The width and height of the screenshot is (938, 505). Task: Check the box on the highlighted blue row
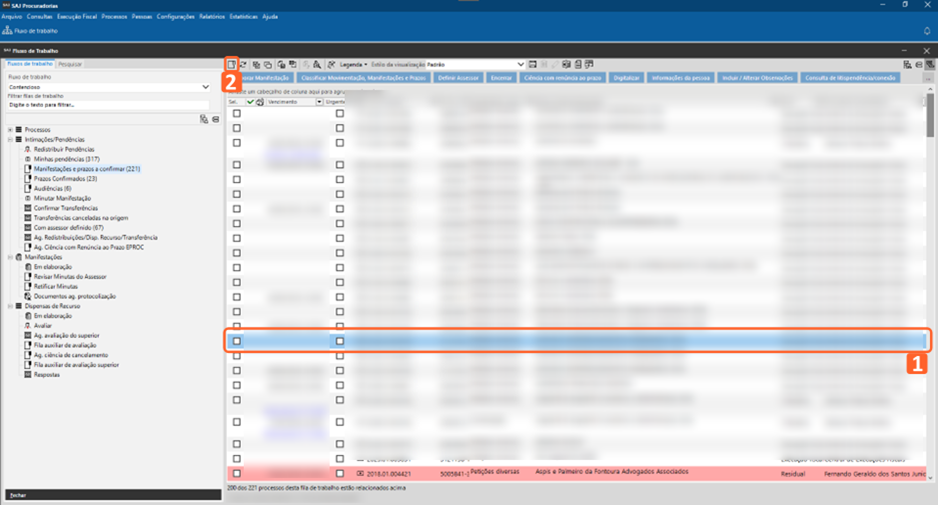[237, 341]
